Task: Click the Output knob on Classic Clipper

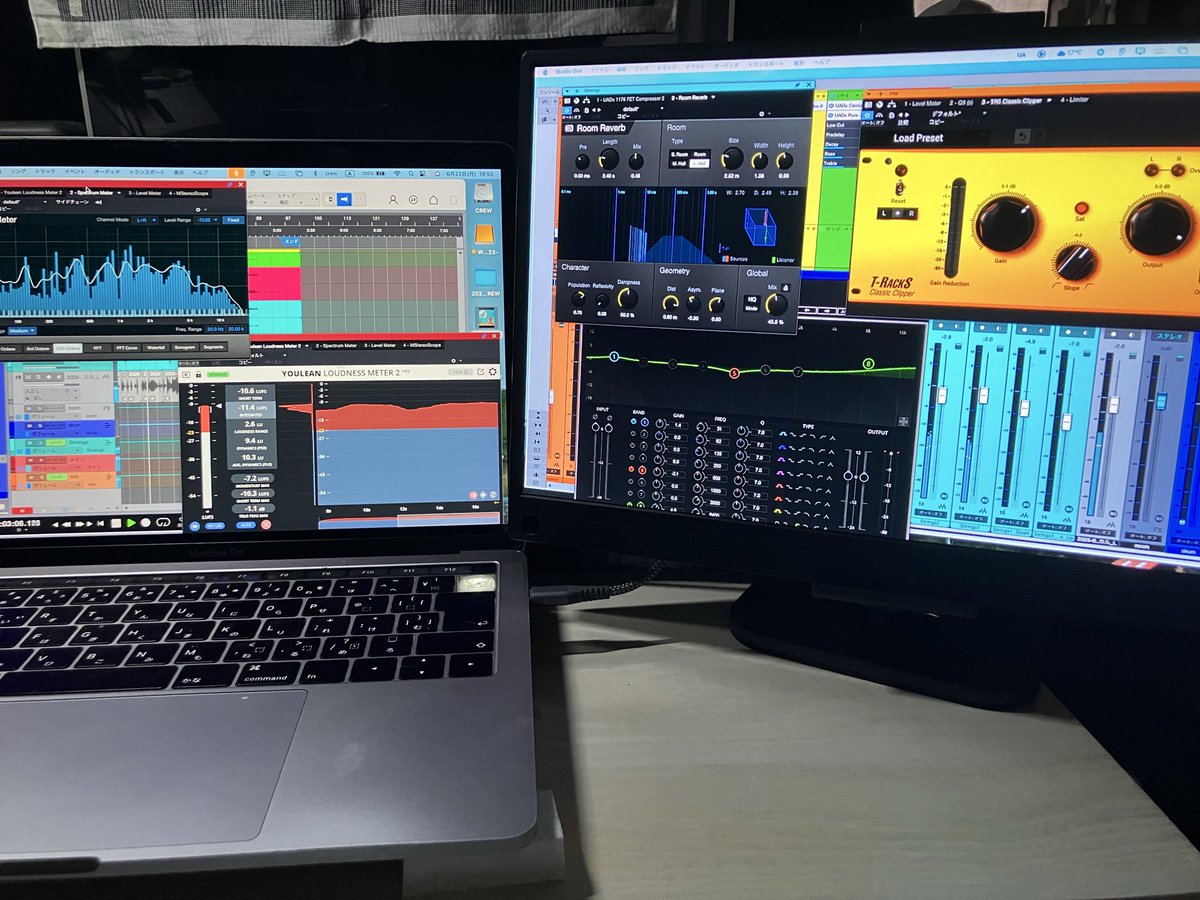Action: [1159, 225]
